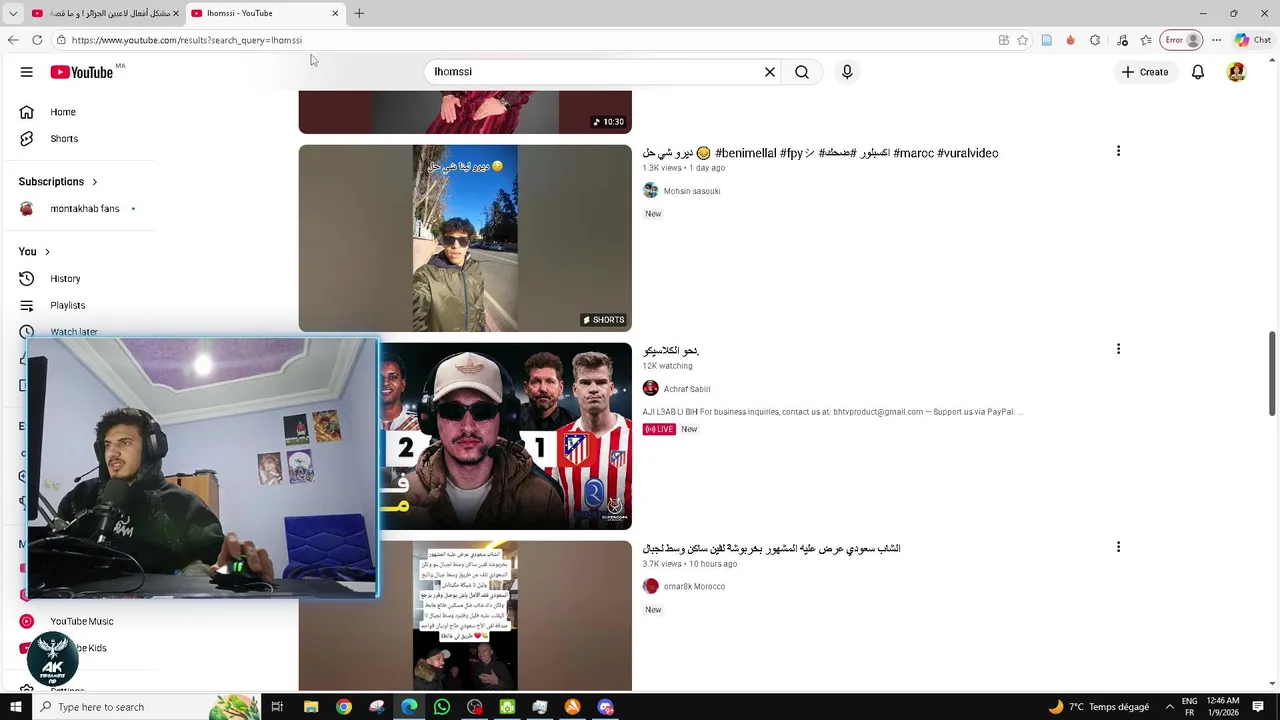Image resolution: width=1280 pixels, height=720 pixels.
Task: Click the flame extension icon in toolbar
Action: [1070, 40]
